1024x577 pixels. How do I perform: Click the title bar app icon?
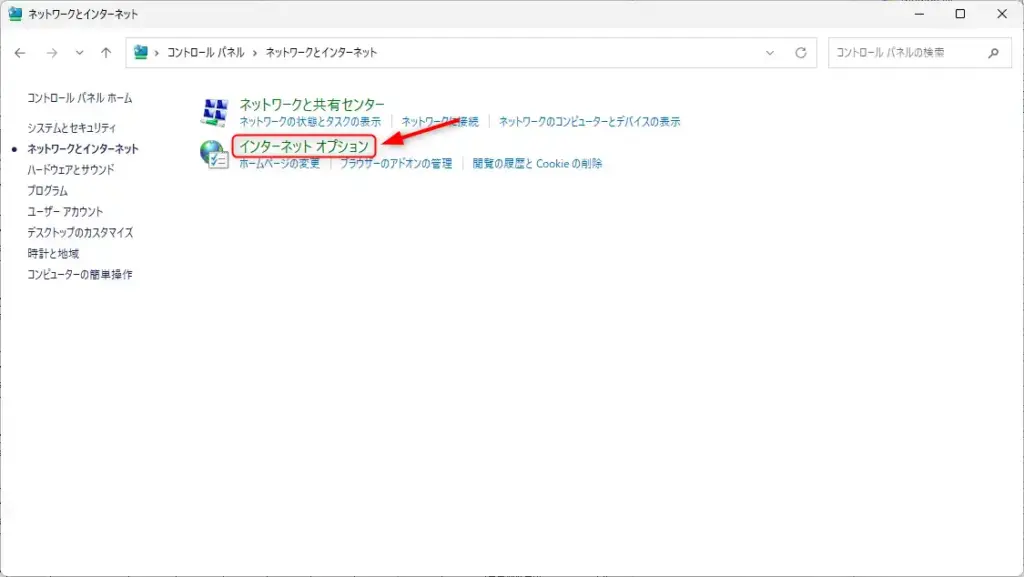coord(16,15)
